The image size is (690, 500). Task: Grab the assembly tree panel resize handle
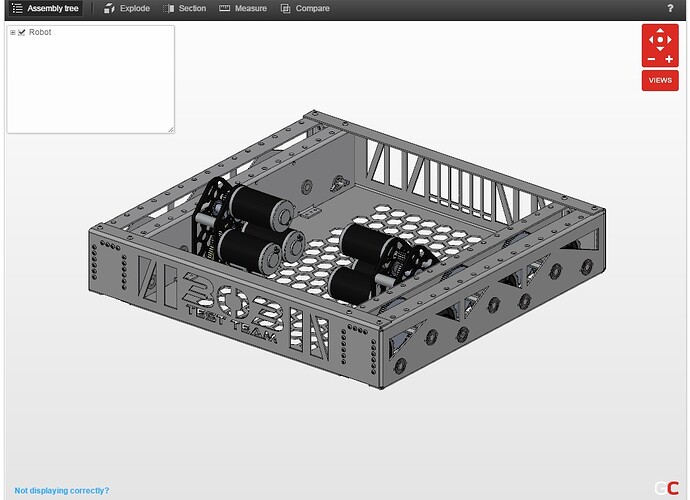171,130
